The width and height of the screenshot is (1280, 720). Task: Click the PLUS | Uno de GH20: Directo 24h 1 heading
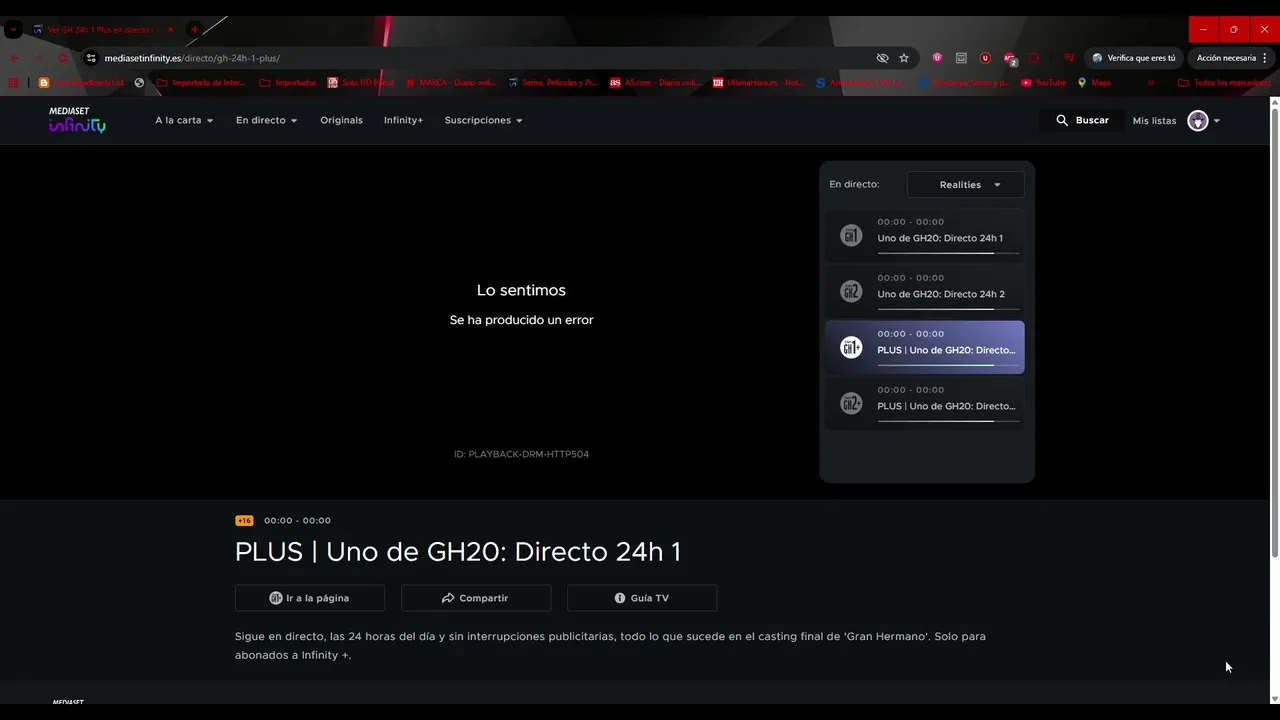[458, 552]
